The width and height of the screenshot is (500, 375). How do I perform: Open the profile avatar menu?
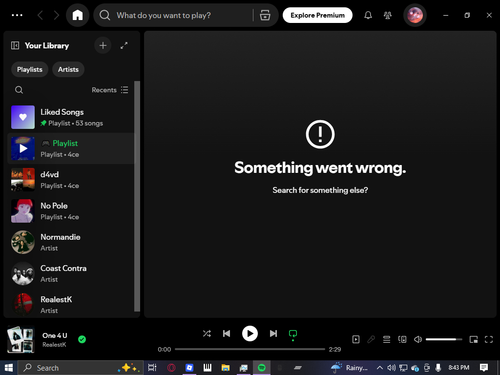point(415,15)
